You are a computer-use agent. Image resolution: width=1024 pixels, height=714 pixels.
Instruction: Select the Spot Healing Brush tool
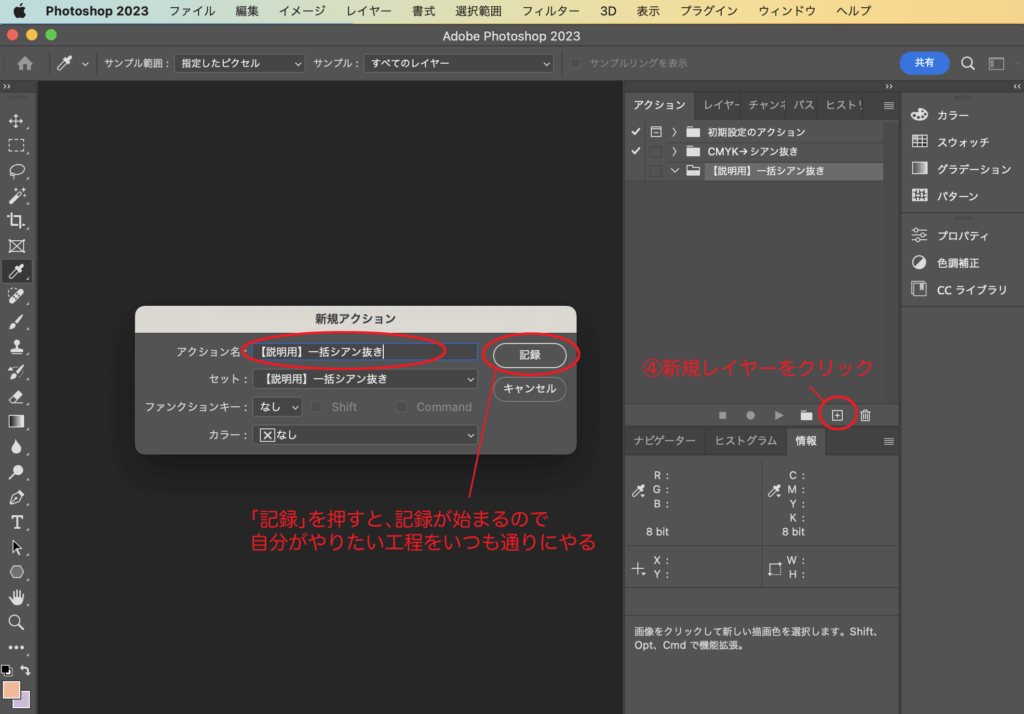[16, 297]
